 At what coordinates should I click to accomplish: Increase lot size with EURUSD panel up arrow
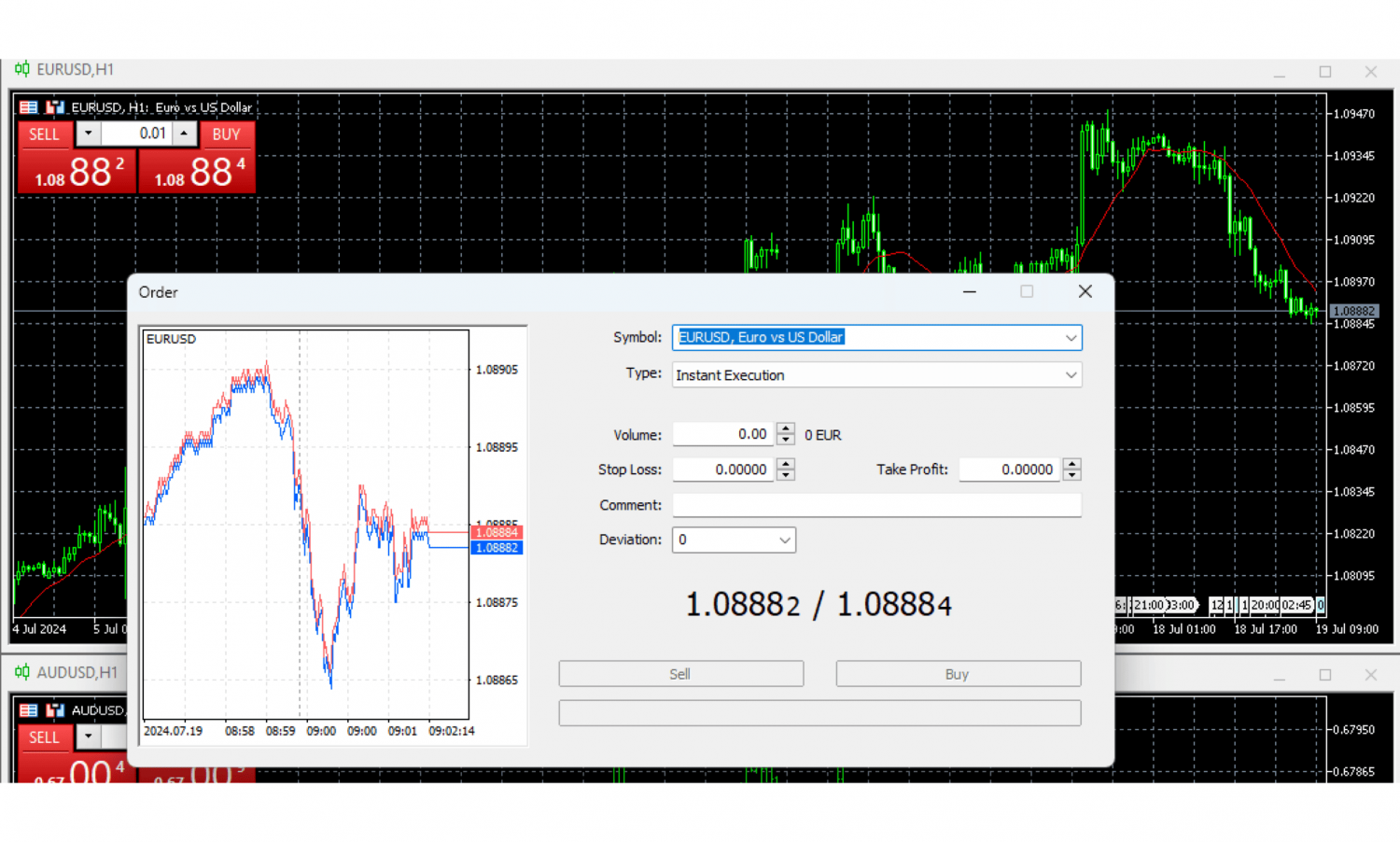click(184, 133)
